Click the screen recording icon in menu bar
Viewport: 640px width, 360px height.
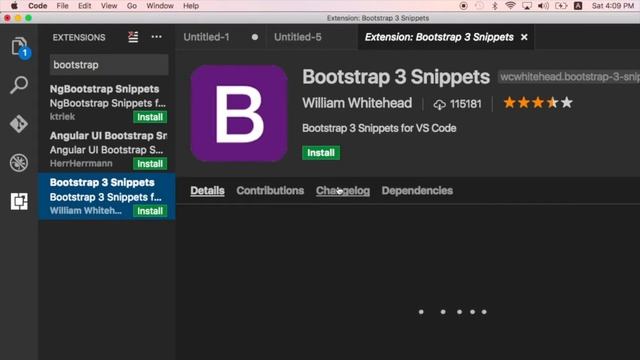[x=463, y=6]
